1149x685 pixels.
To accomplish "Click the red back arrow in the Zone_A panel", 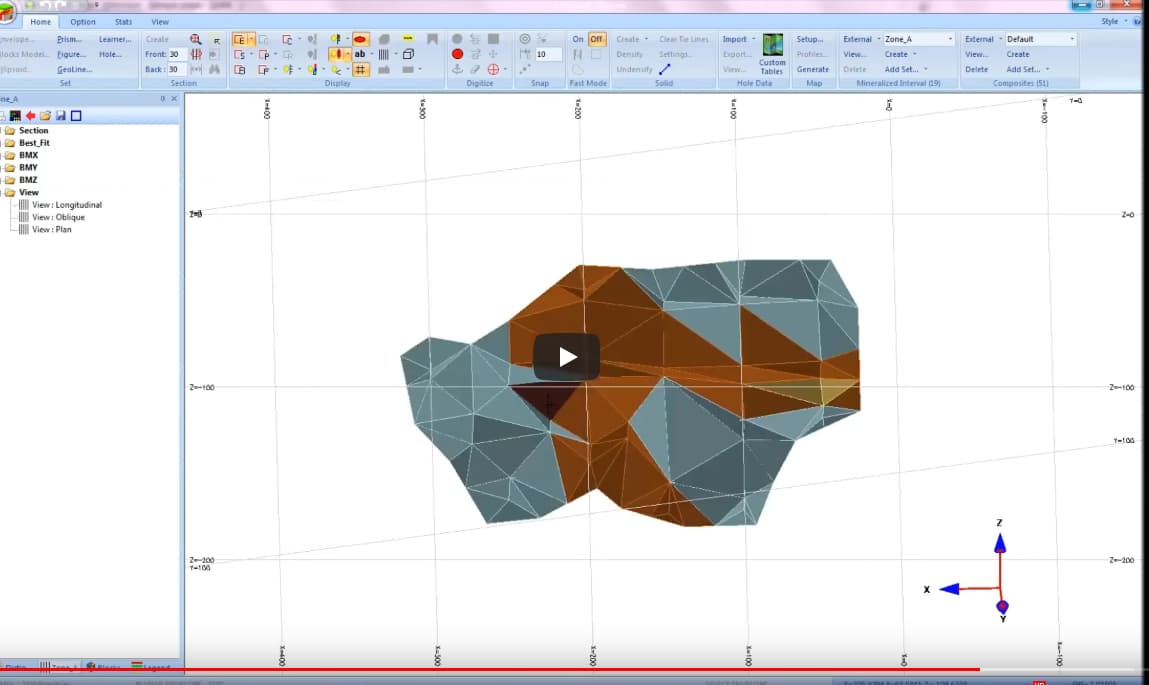I will 31,115.
